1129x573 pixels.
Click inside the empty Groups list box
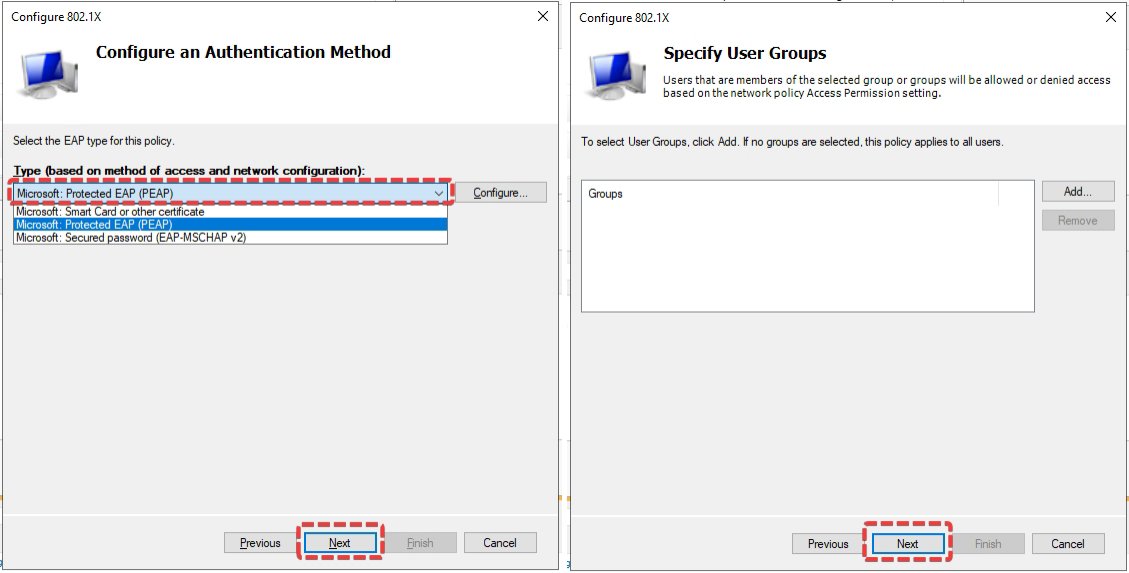806,260
